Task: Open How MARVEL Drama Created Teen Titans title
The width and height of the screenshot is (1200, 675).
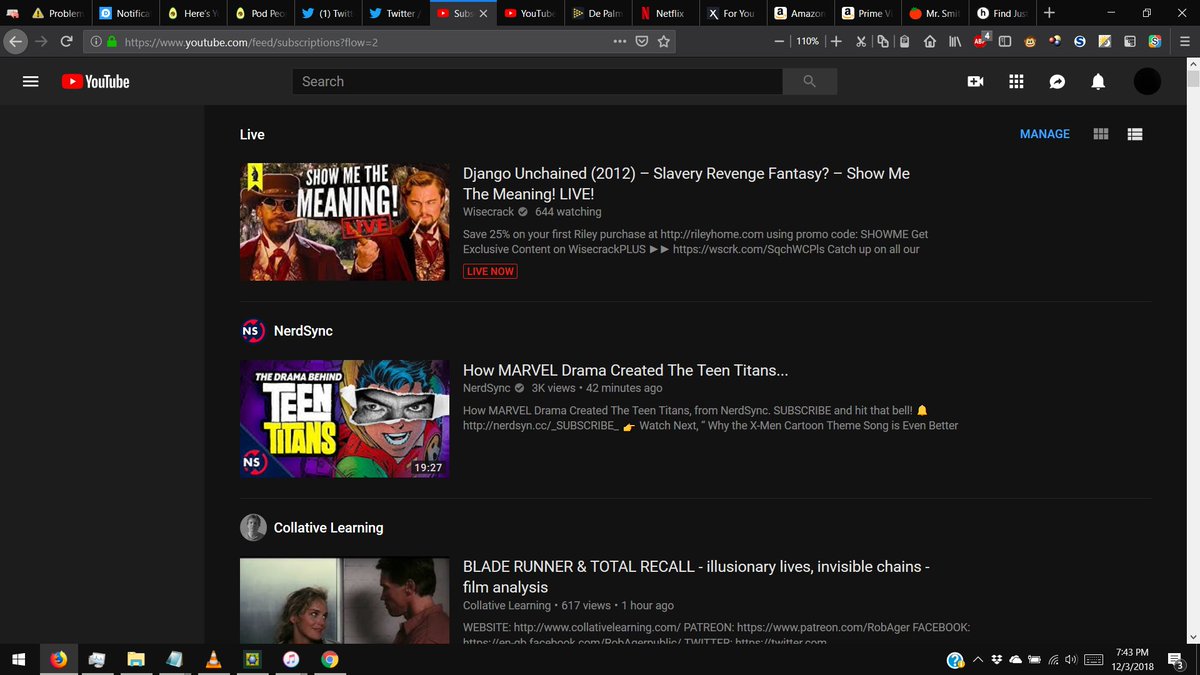Action: [x=626, y=370]
